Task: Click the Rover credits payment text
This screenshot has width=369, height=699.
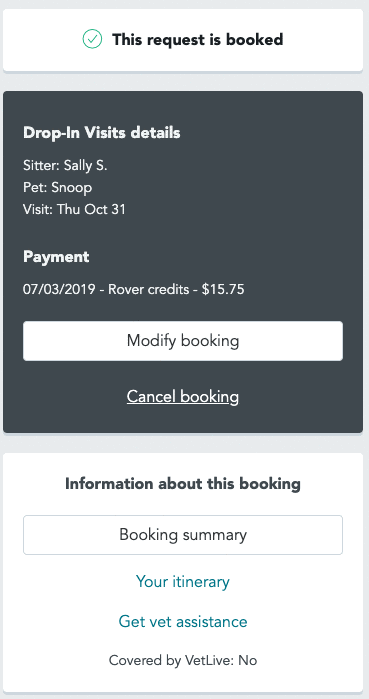Action: coord(149,289)
